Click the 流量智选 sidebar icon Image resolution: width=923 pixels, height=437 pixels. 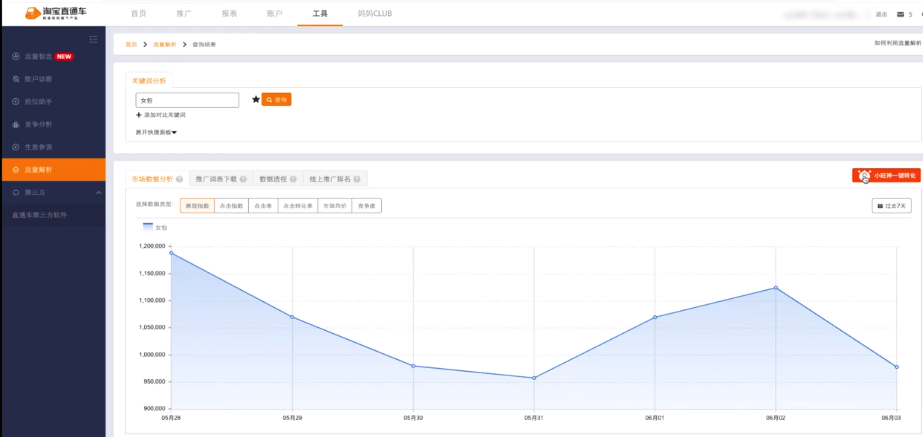16,57
